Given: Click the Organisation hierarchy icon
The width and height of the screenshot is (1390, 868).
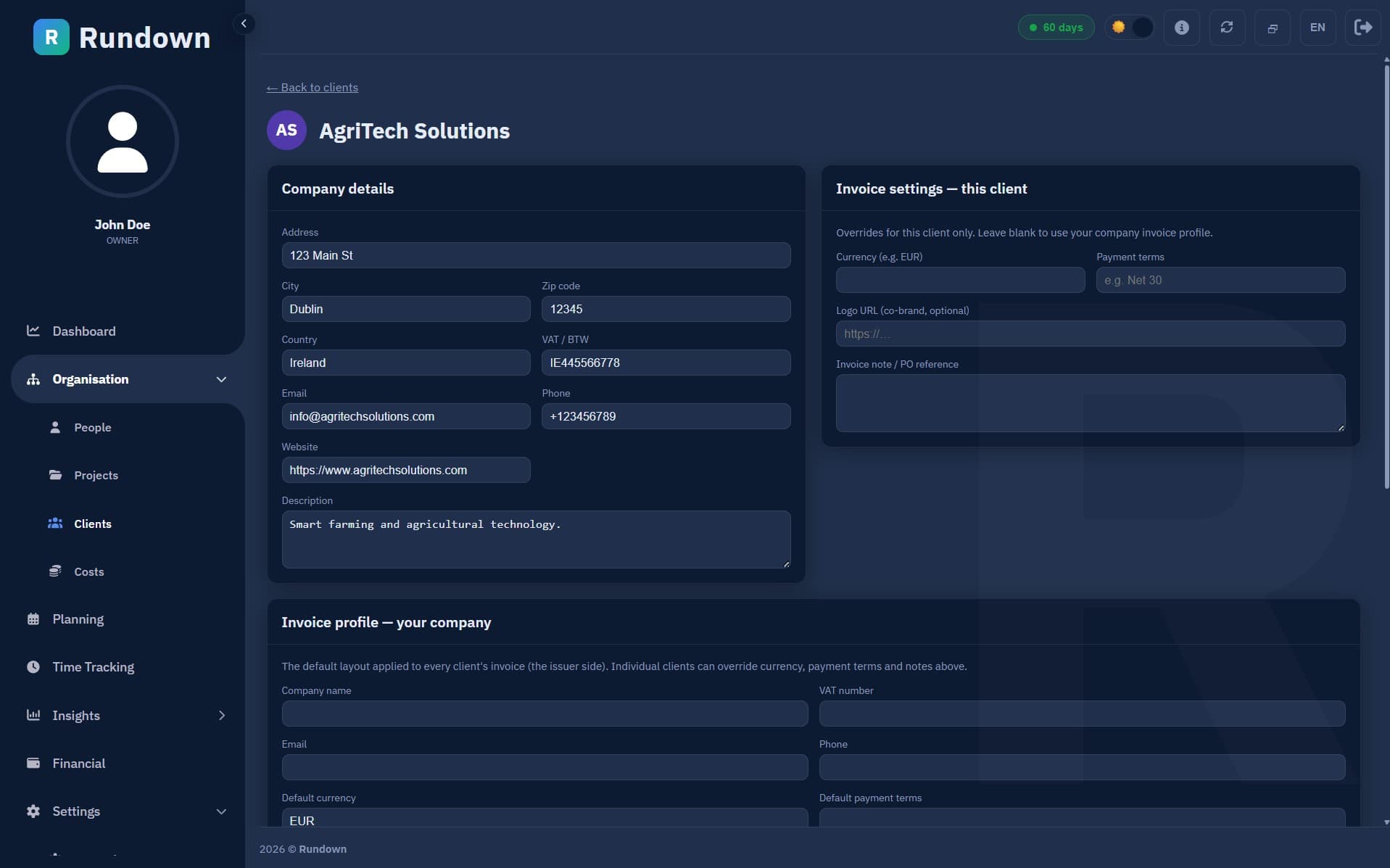Looking at the screenshot, I should click(33, 379).
